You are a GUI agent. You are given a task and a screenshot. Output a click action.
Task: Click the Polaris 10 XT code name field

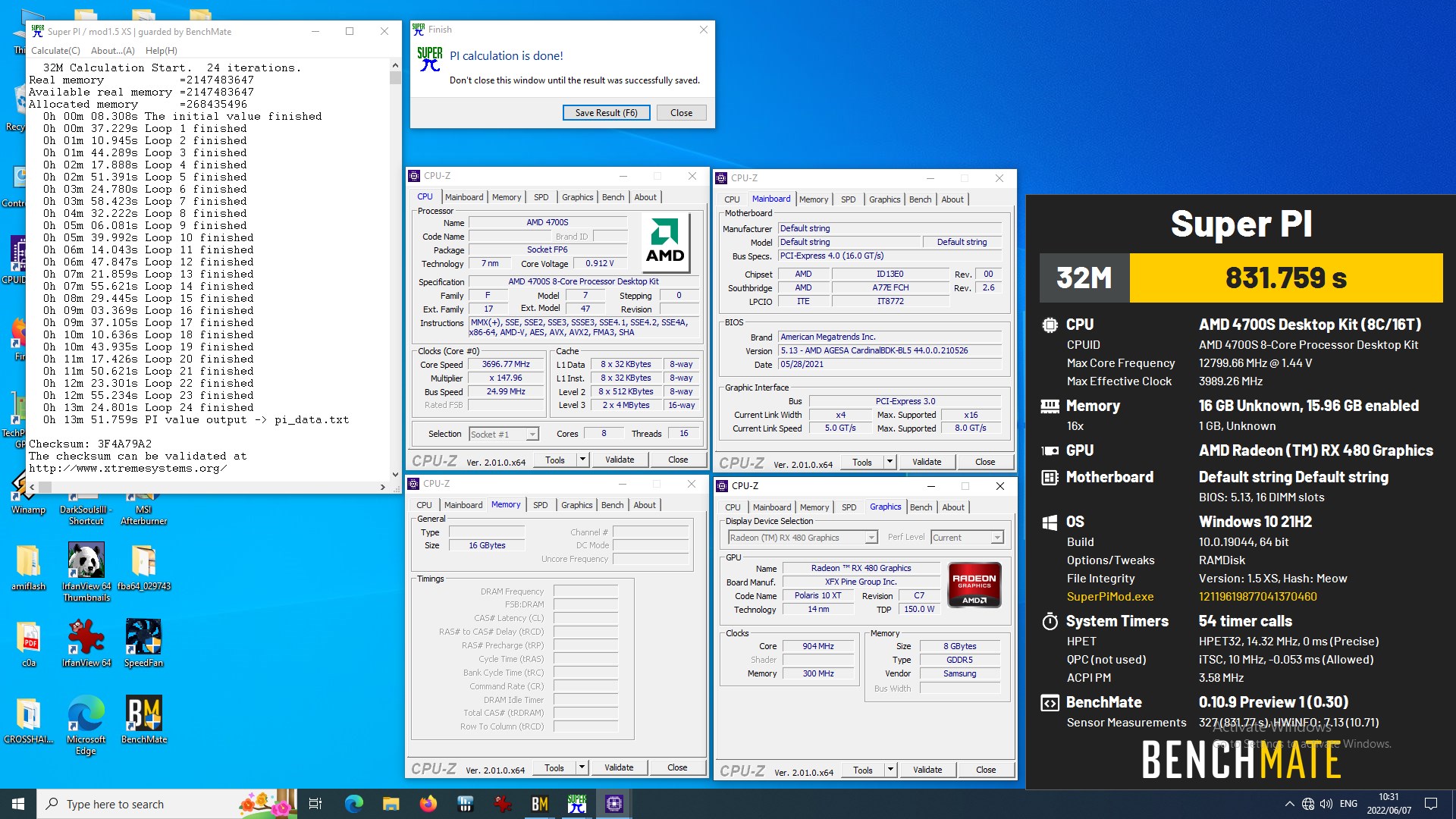point(817,595)
